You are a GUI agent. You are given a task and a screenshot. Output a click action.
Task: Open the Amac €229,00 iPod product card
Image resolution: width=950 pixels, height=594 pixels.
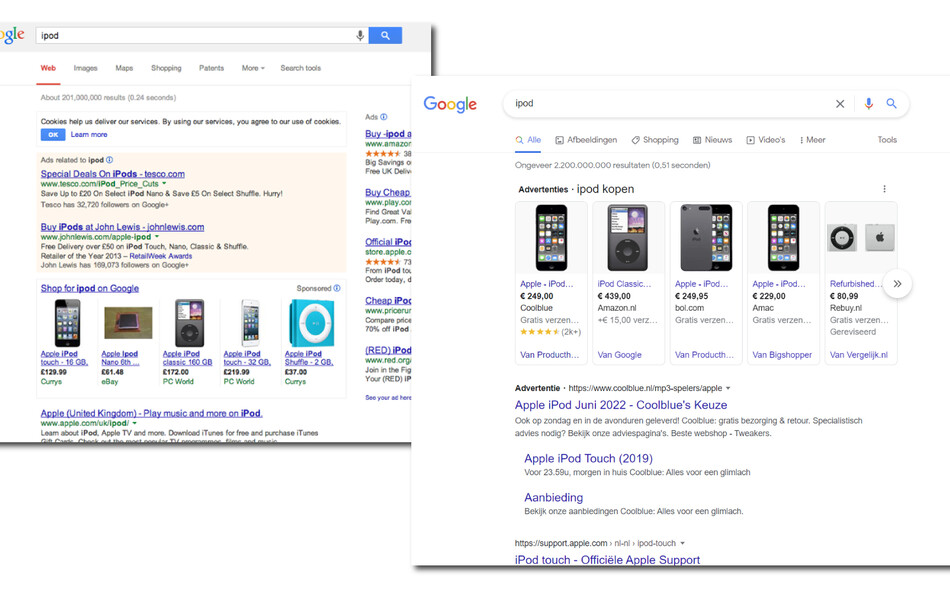(783, 283)
